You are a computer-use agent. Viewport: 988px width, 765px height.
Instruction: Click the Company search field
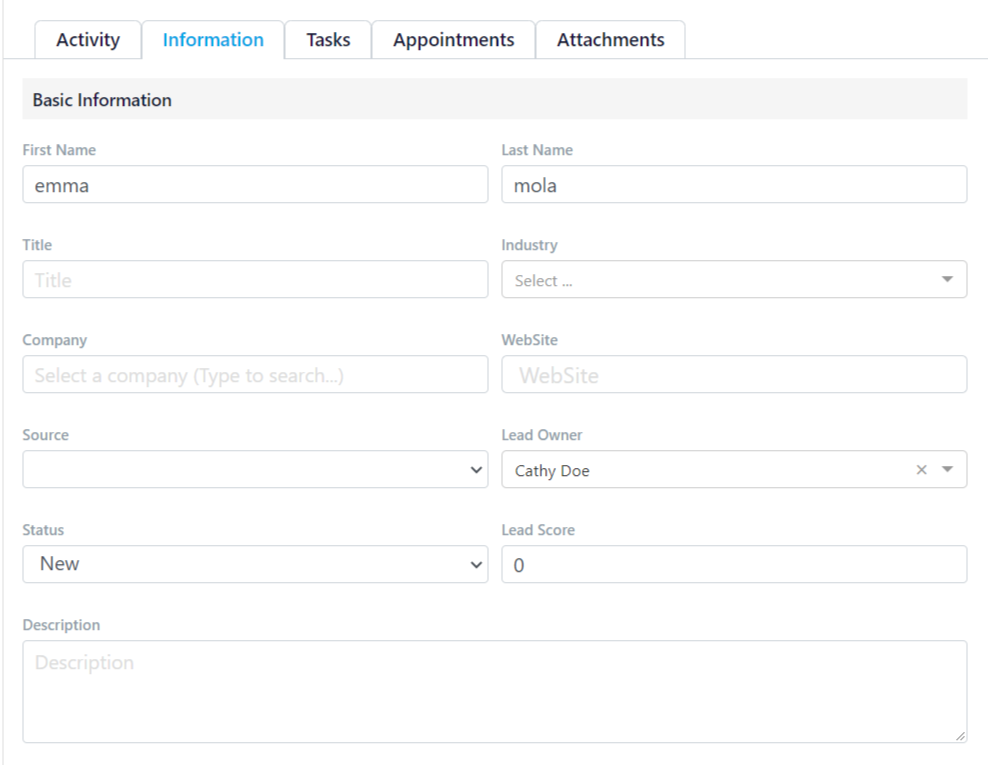(x=255, y=375)
